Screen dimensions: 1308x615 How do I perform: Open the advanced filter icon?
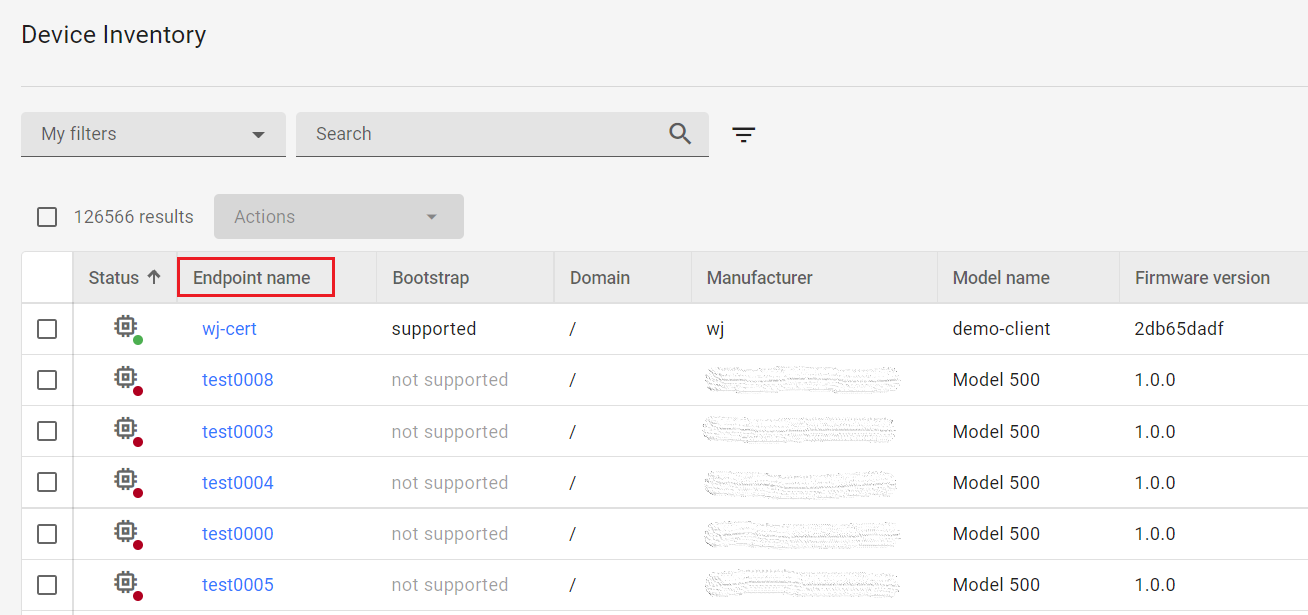point(743,135)
